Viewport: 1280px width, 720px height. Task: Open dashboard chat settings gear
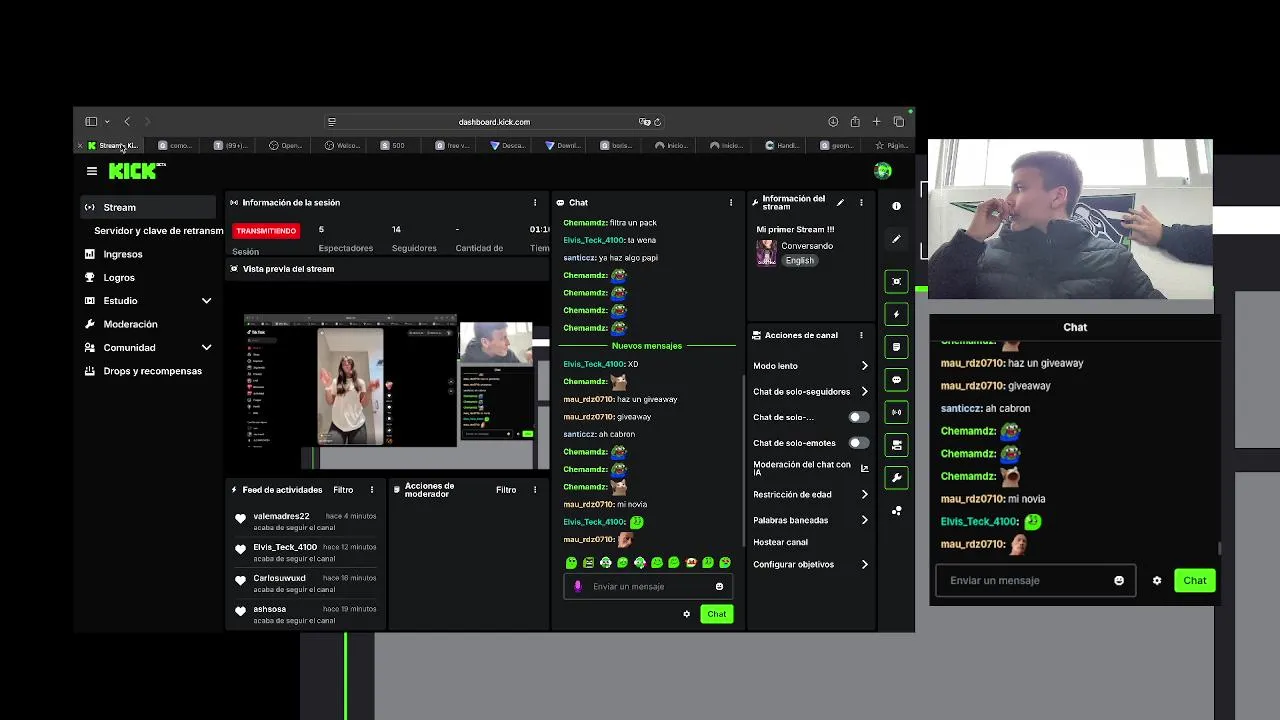tap(686, 614)
